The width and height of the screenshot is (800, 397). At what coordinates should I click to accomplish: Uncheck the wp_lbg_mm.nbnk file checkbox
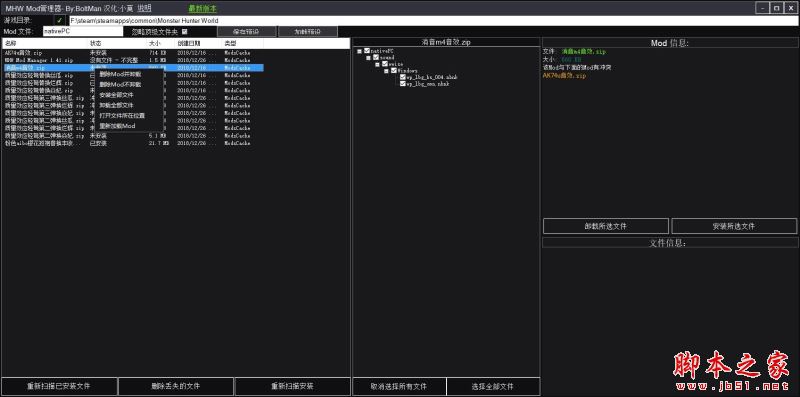(403, 84)
